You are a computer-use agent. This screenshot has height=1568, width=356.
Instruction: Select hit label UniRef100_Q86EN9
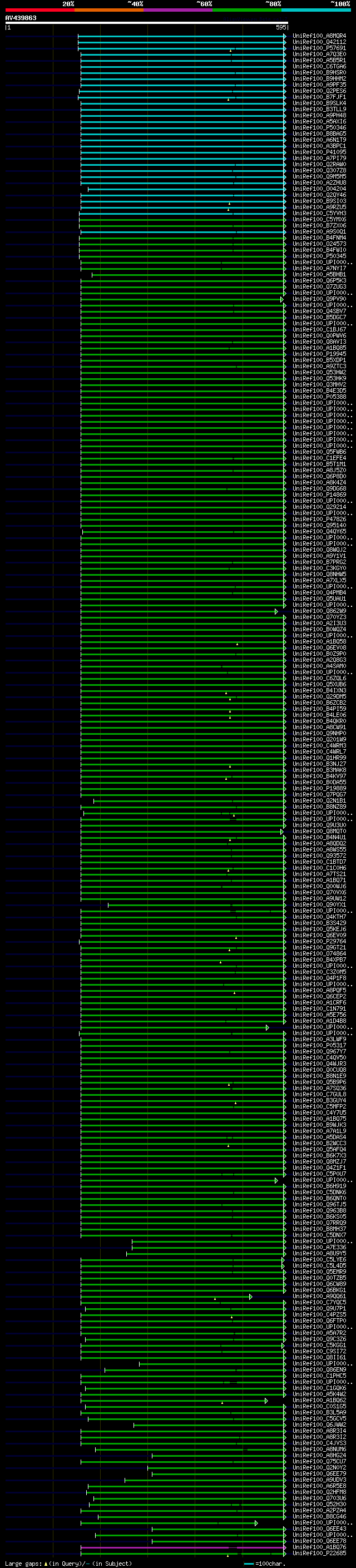pos(319,1369)
